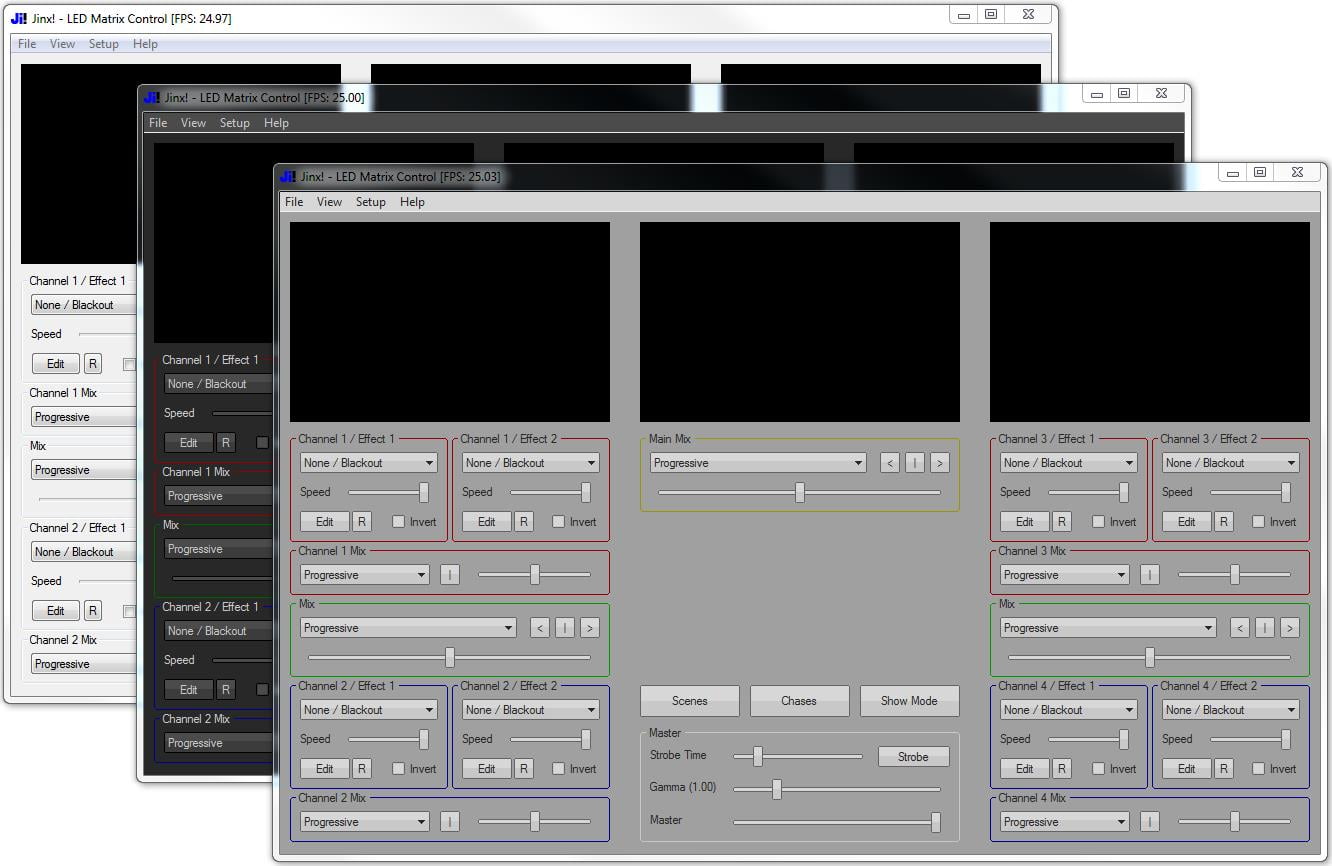The image size is (1332, 866).
Task: Click the black Channel 3 preview panel
Action: (x=1148, y=321)
